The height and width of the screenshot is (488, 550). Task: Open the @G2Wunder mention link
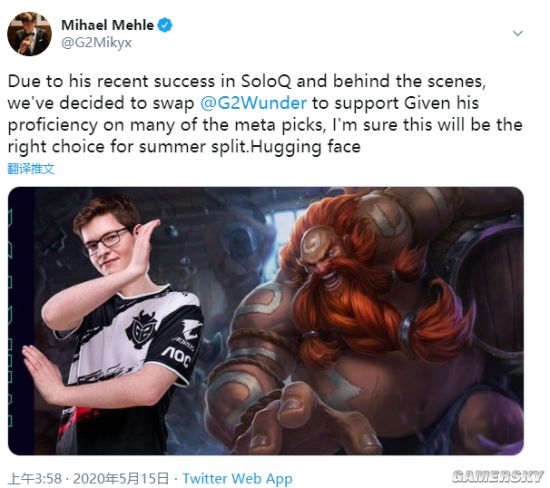coord(254,103)
